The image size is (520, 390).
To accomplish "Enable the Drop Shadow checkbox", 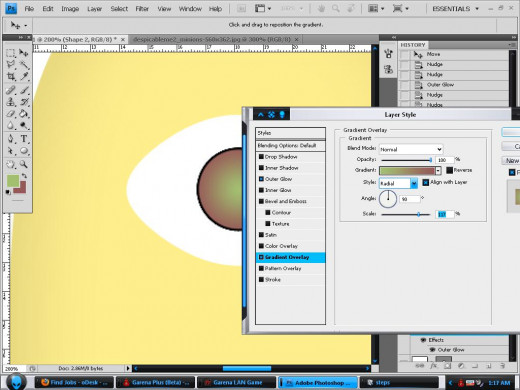I will click(x=261, y=157).
